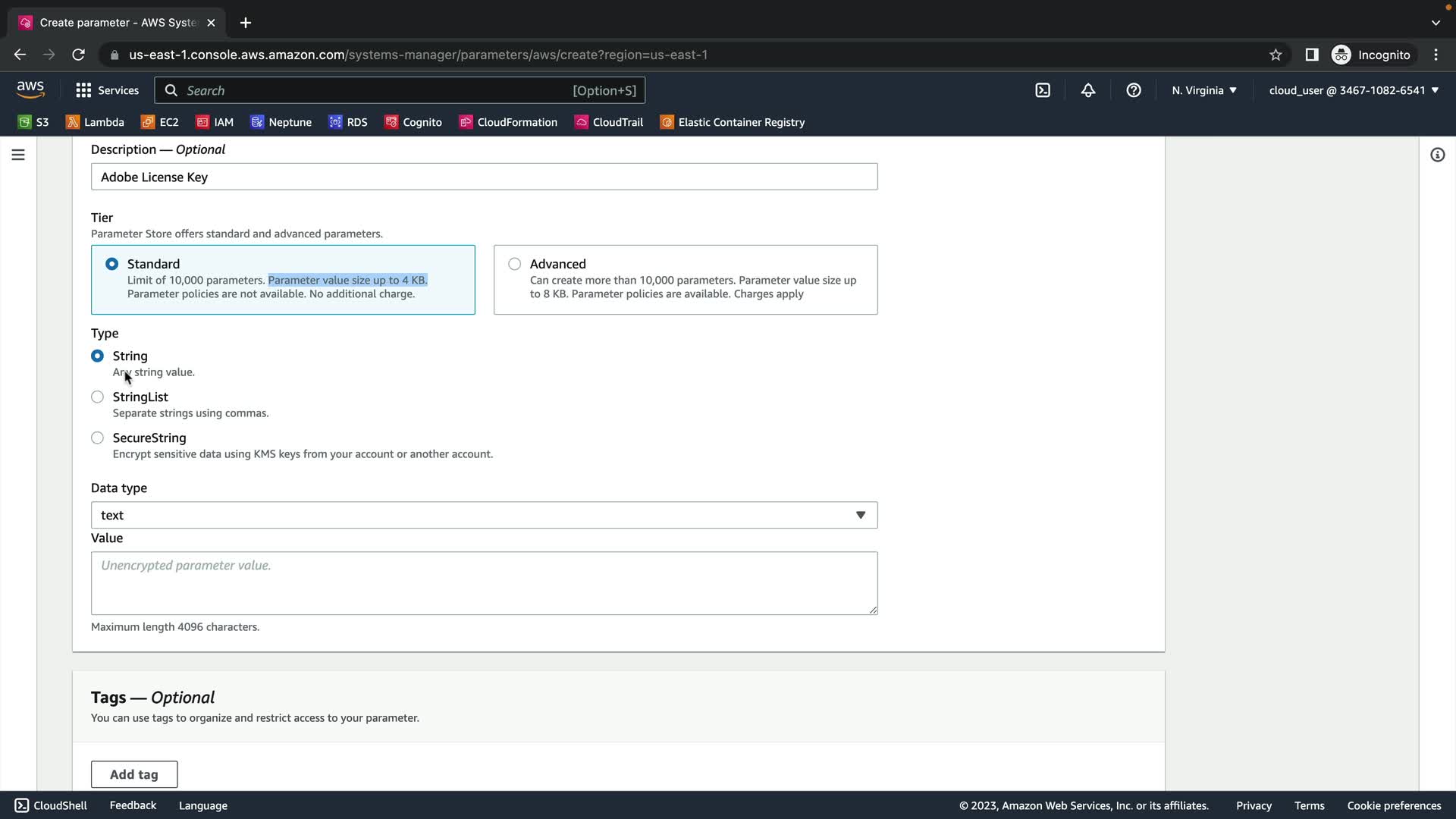Select the StringList type option
The width and height of the screenshot is (1456, 819).
98,397
